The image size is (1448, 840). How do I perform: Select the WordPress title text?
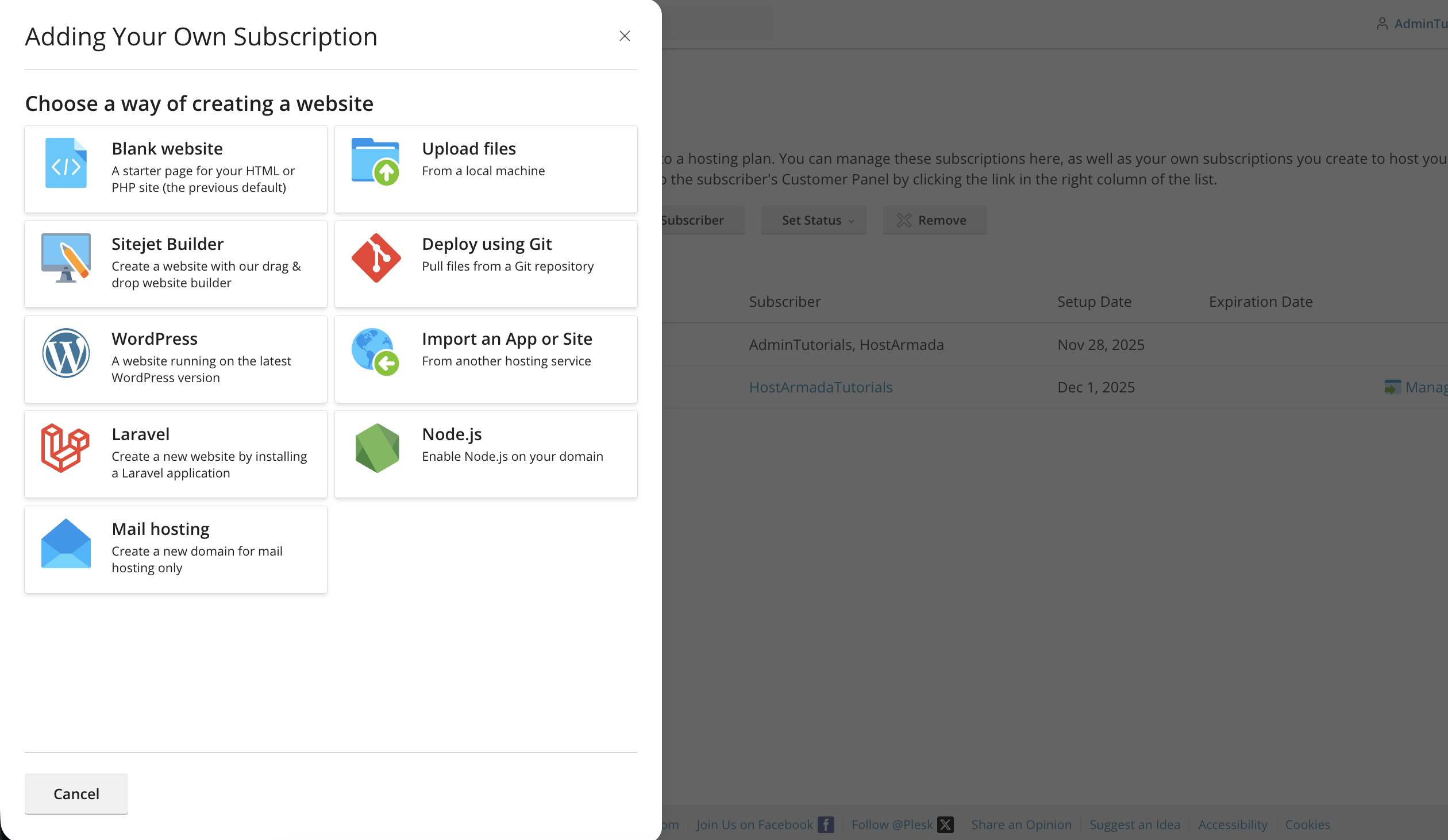click(155, 338)
